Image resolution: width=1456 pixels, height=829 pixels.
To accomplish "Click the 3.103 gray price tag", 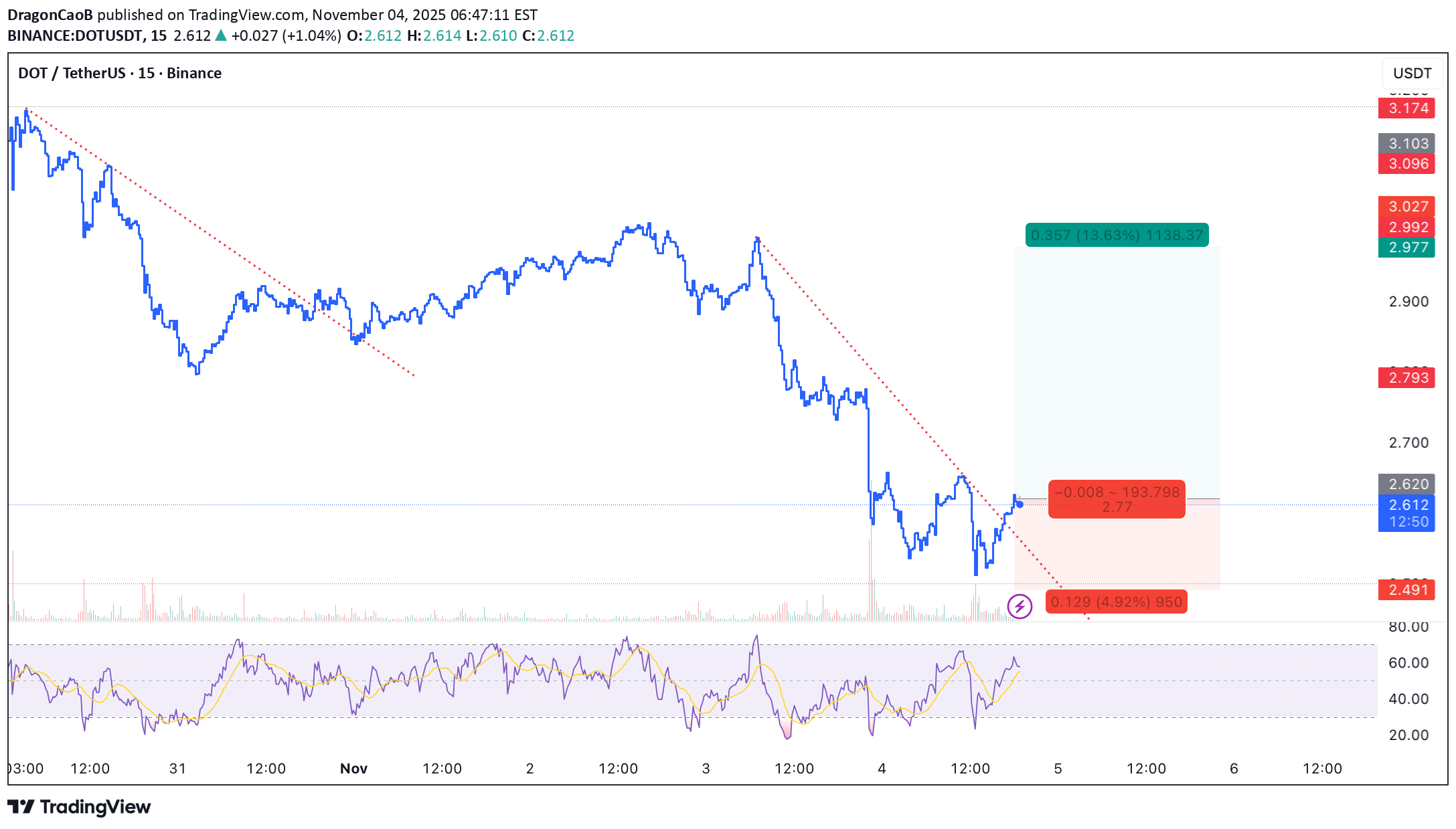I will 1406,143.
